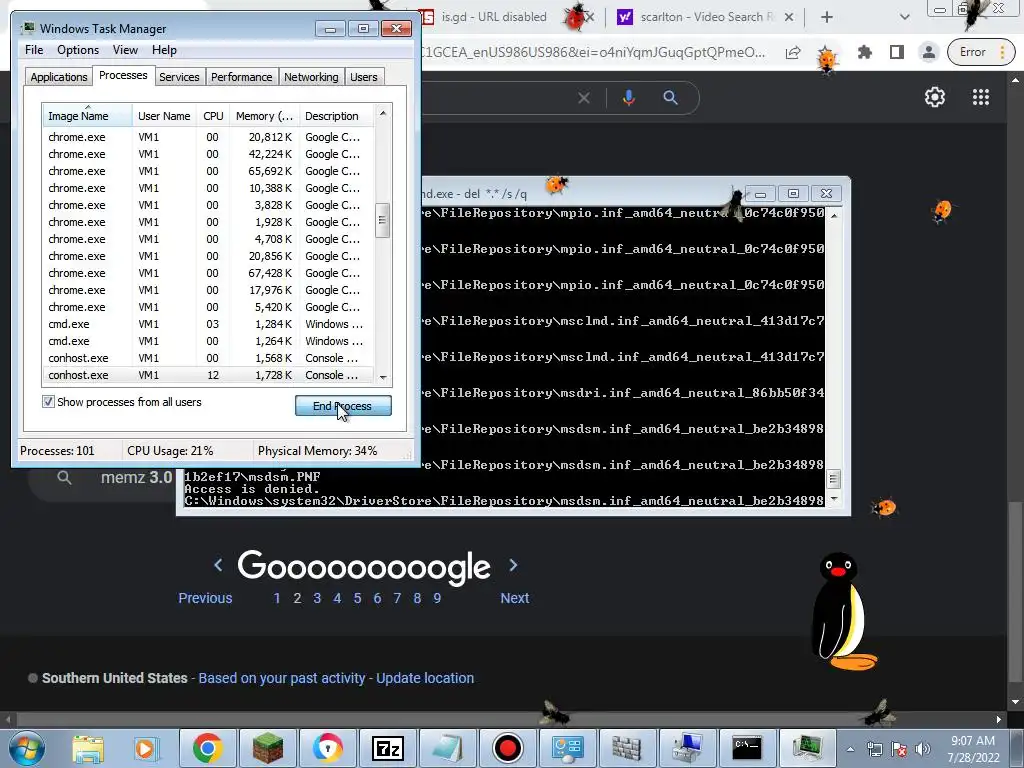The width and height of the screenshot is (1024, 768).
Task: Open Help menu in Task Manager
Action: 164,50
